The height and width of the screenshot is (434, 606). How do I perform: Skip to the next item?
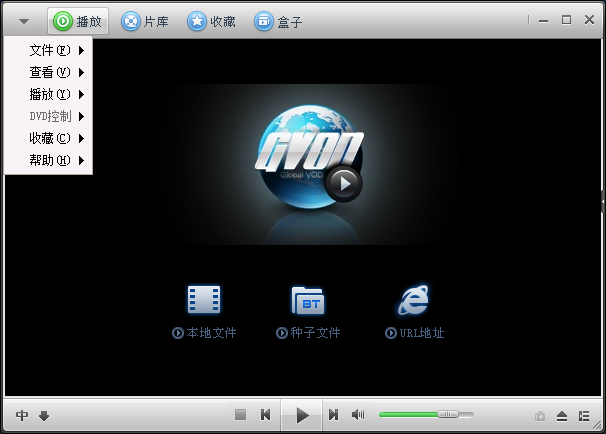point(333,415)
